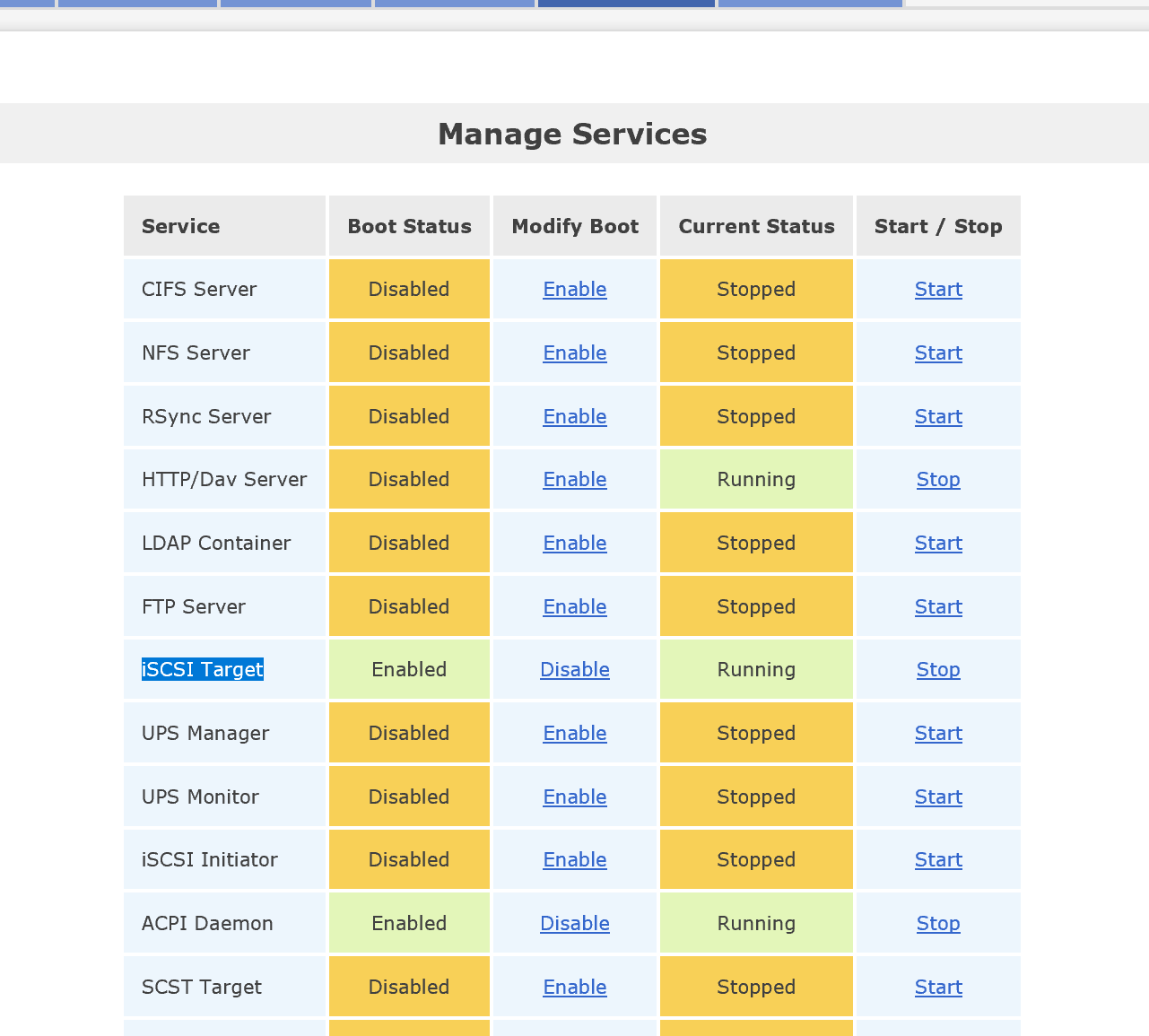Stop the ACPI Daemon service
This screenshot has width=1149, height=1036.
[938, 924]
